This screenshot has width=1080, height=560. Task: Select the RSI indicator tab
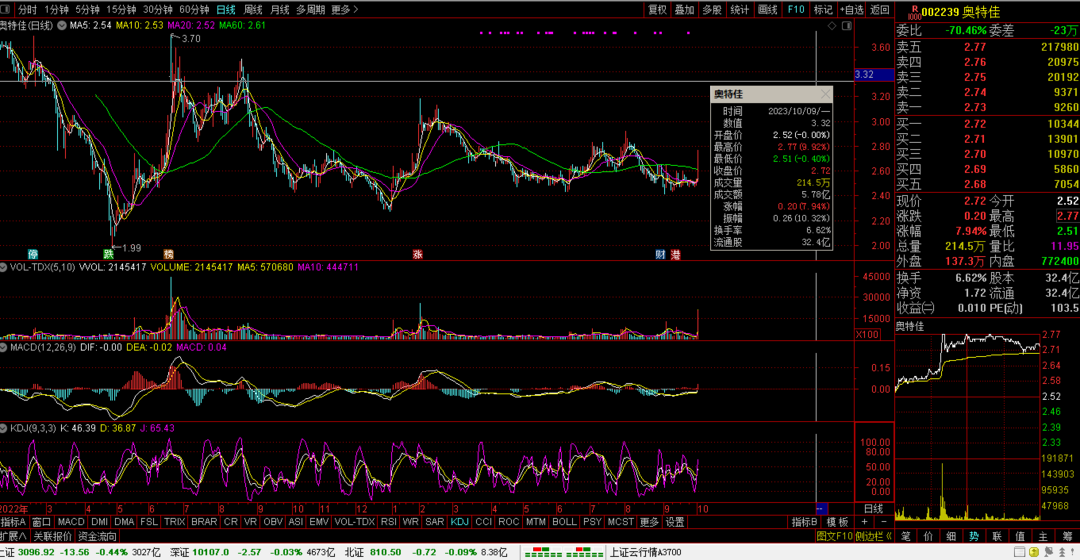pyautogui.click(x=388, y=522)
